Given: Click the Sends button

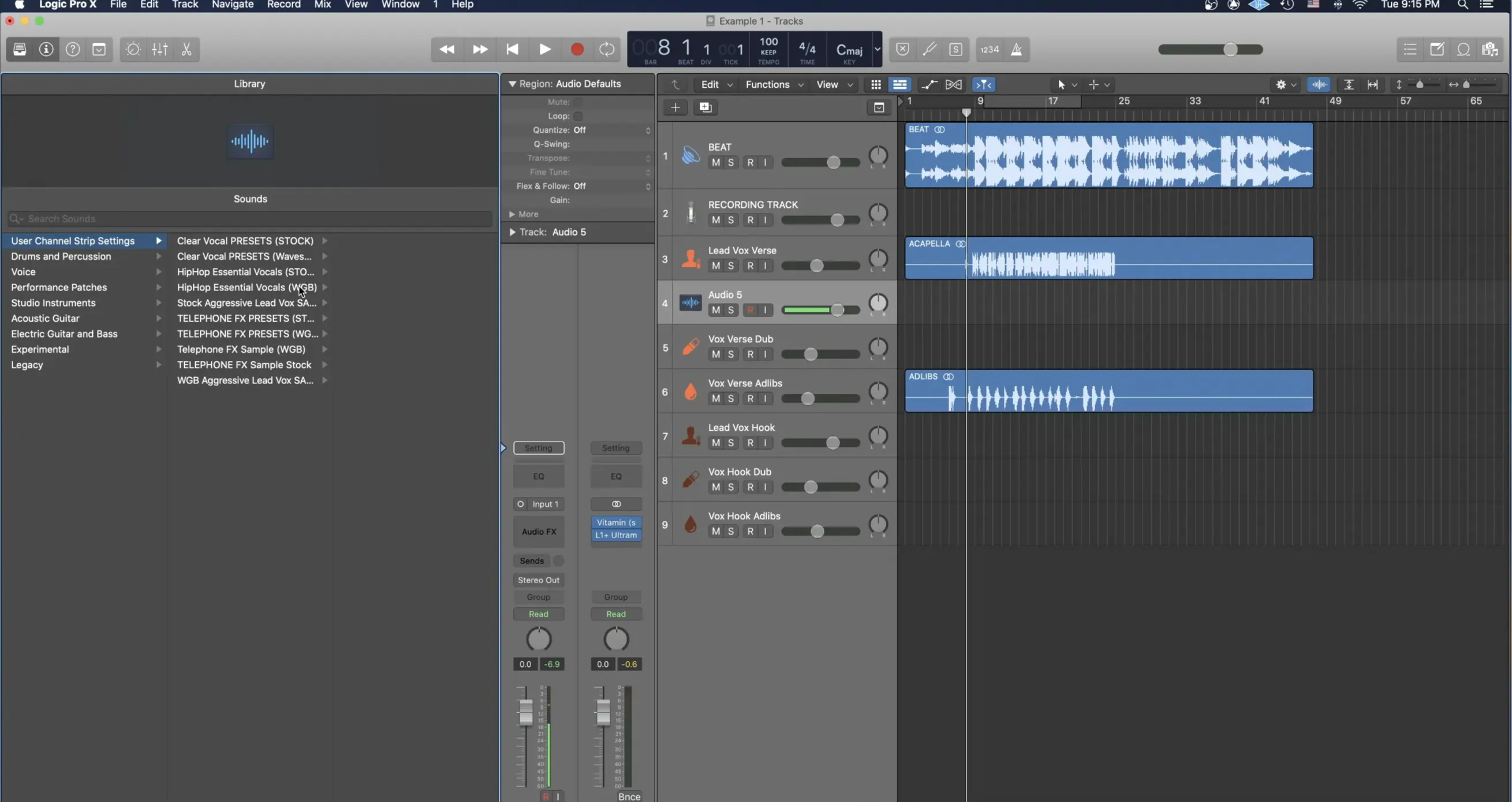Looking at the screenshot, I should pyautogui.click(x=532, y=561).
